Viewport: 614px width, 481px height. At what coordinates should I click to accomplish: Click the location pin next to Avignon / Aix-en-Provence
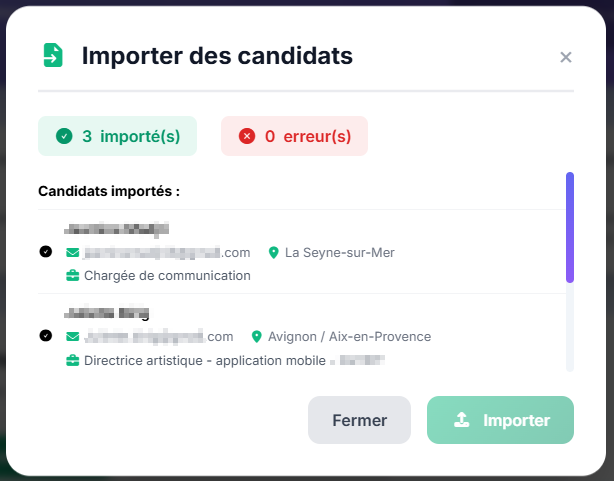(256, 337)
